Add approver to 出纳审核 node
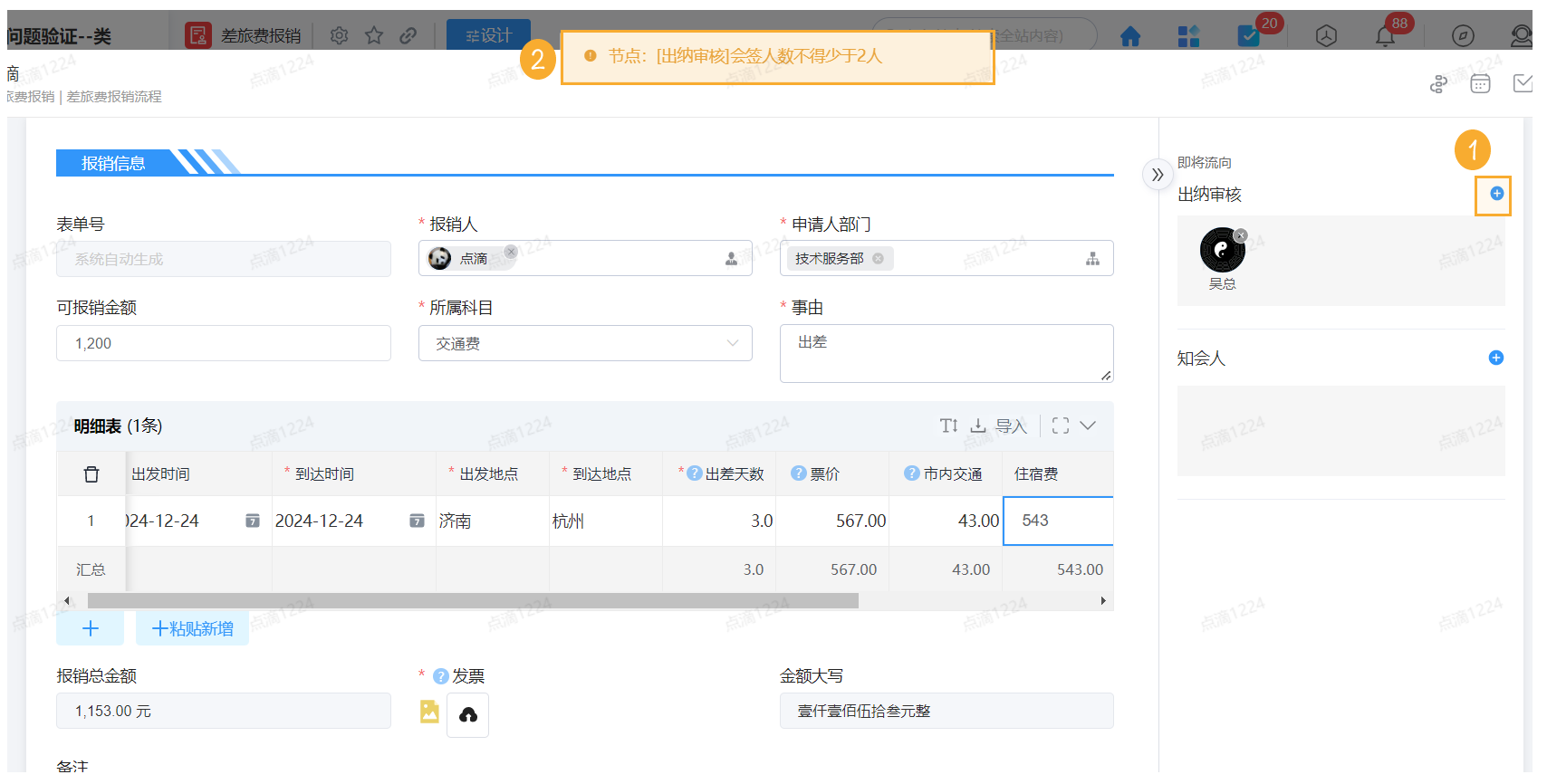The image size is (1547, 784). pyautogui.click(x=1496, y=193)
